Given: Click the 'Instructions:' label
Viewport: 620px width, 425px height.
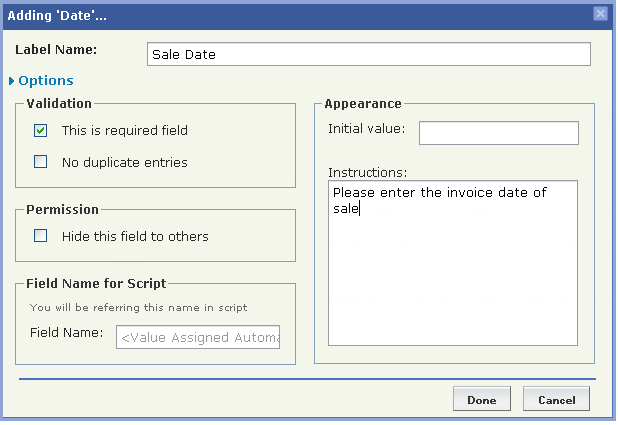Looking at the screenshot, I should [367, 172].
